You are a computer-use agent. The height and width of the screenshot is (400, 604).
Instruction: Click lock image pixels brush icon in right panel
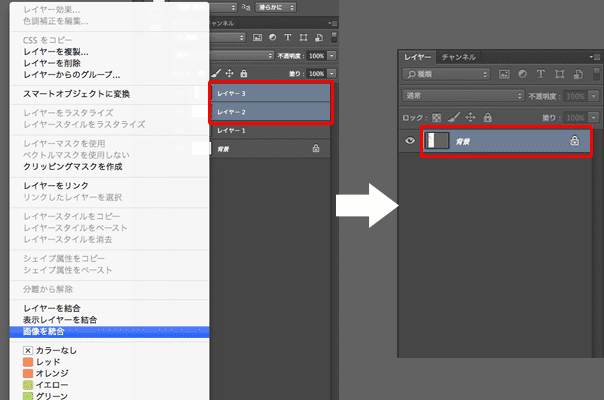pos(452,117)
